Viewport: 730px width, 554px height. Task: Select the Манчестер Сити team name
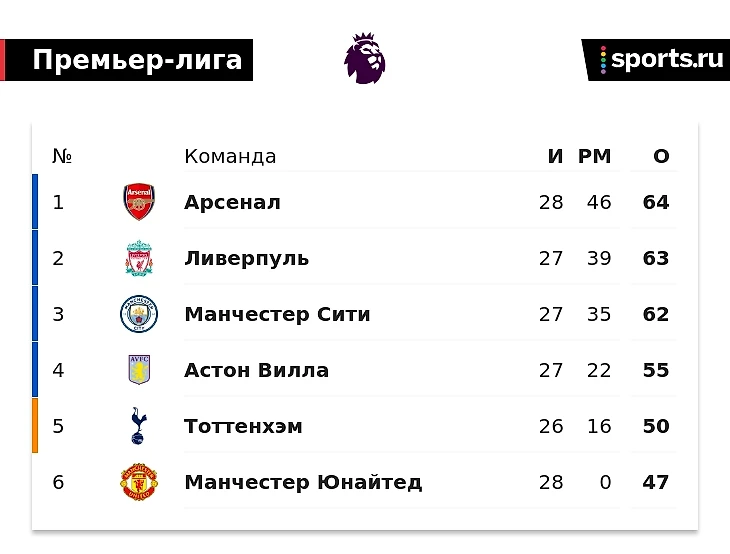point(277,314)
